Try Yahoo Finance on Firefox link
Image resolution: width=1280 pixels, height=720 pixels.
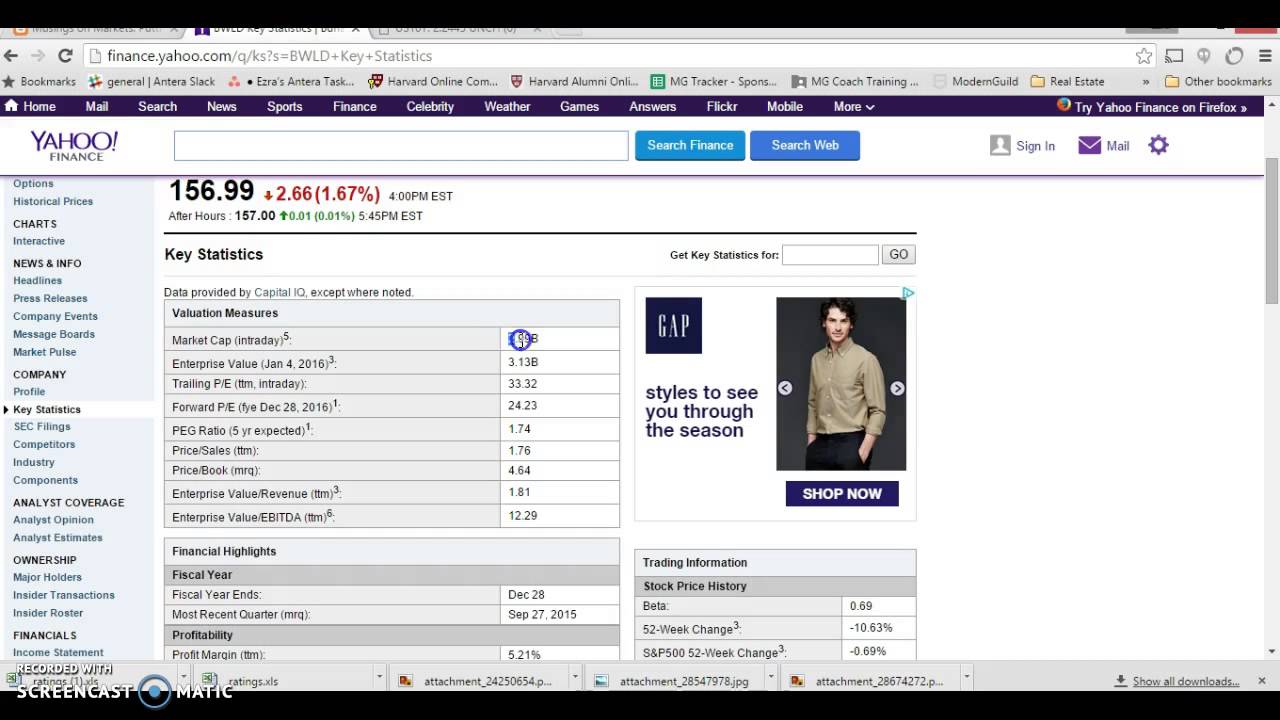point(1160,107)
